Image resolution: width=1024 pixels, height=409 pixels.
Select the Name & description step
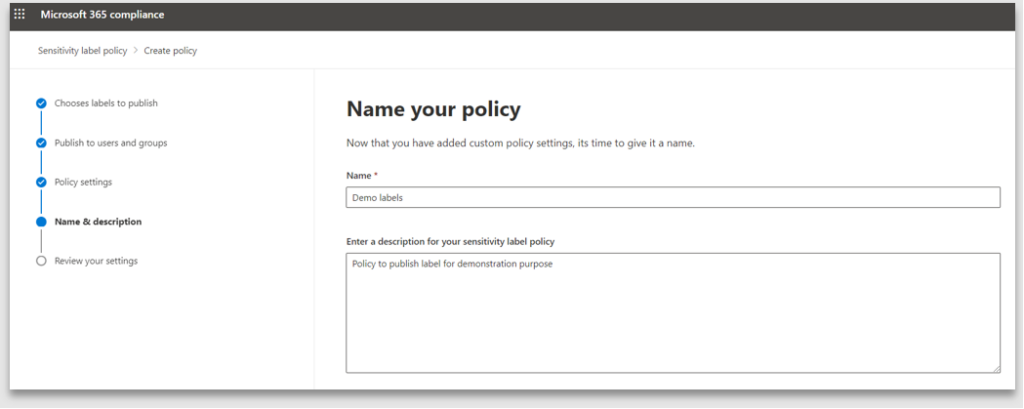tap(97, 222)
